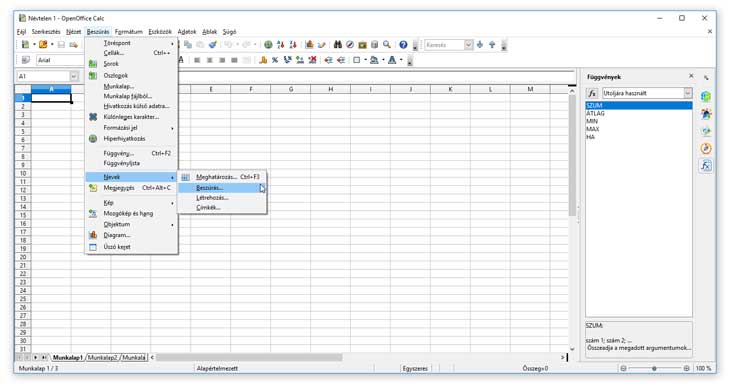Open sidebar Properties deck icon

[x=706, y=96]
